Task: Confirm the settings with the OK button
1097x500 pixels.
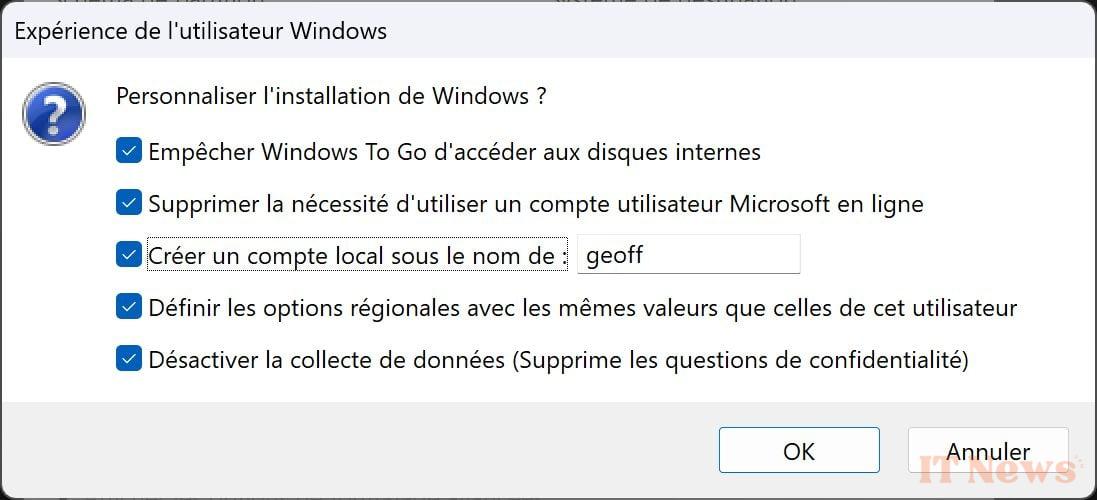Action: [x=799, y=451]
